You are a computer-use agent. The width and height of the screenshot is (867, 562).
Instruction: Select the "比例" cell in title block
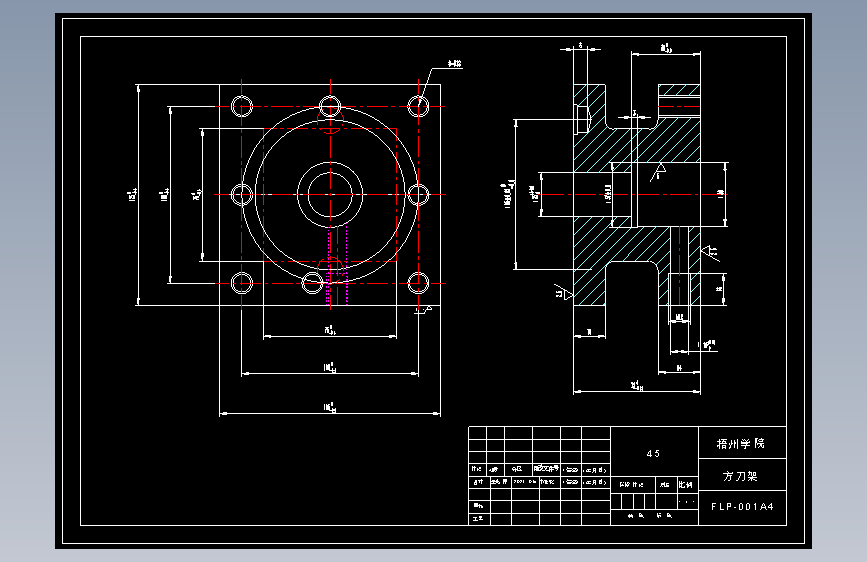pos(686,485)
